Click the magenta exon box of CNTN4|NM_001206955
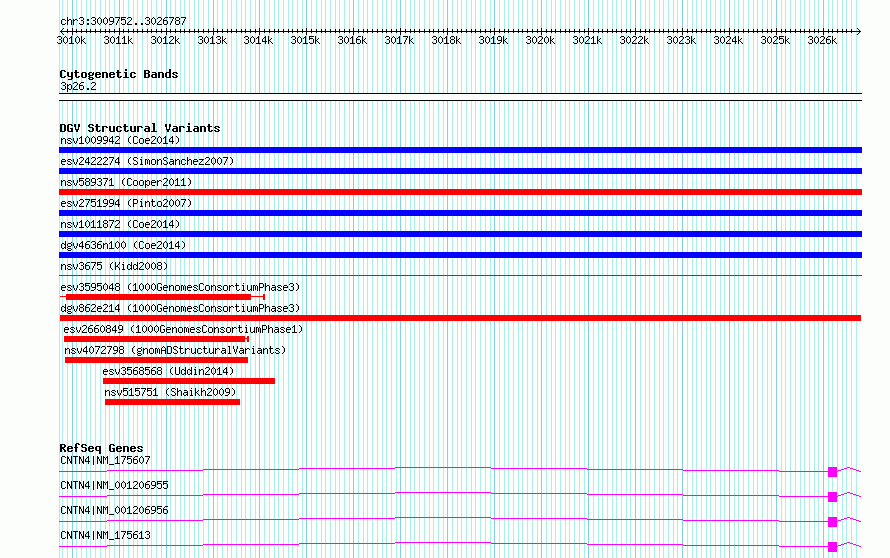The image size is (890, 558). click(x=833, y=497)
